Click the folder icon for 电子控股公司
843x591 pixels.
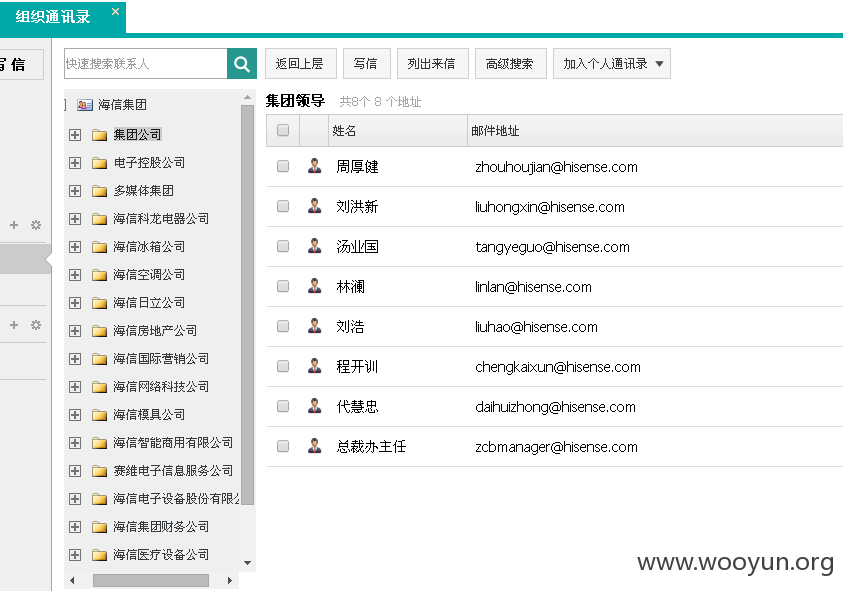99,163
